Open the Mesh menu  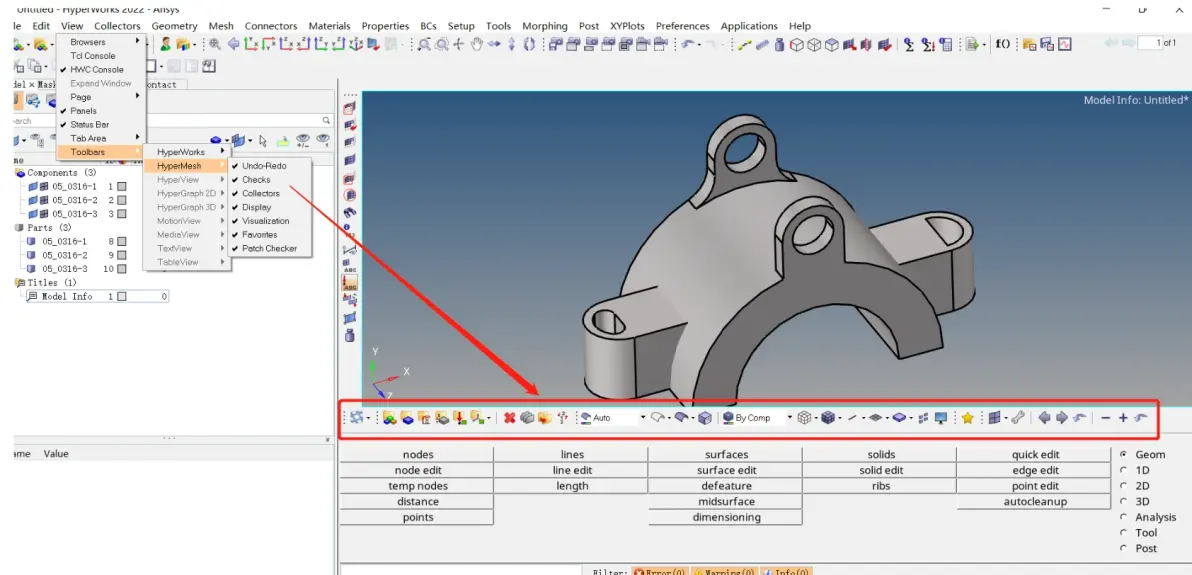pyautogui.click(x=220, y=26)
